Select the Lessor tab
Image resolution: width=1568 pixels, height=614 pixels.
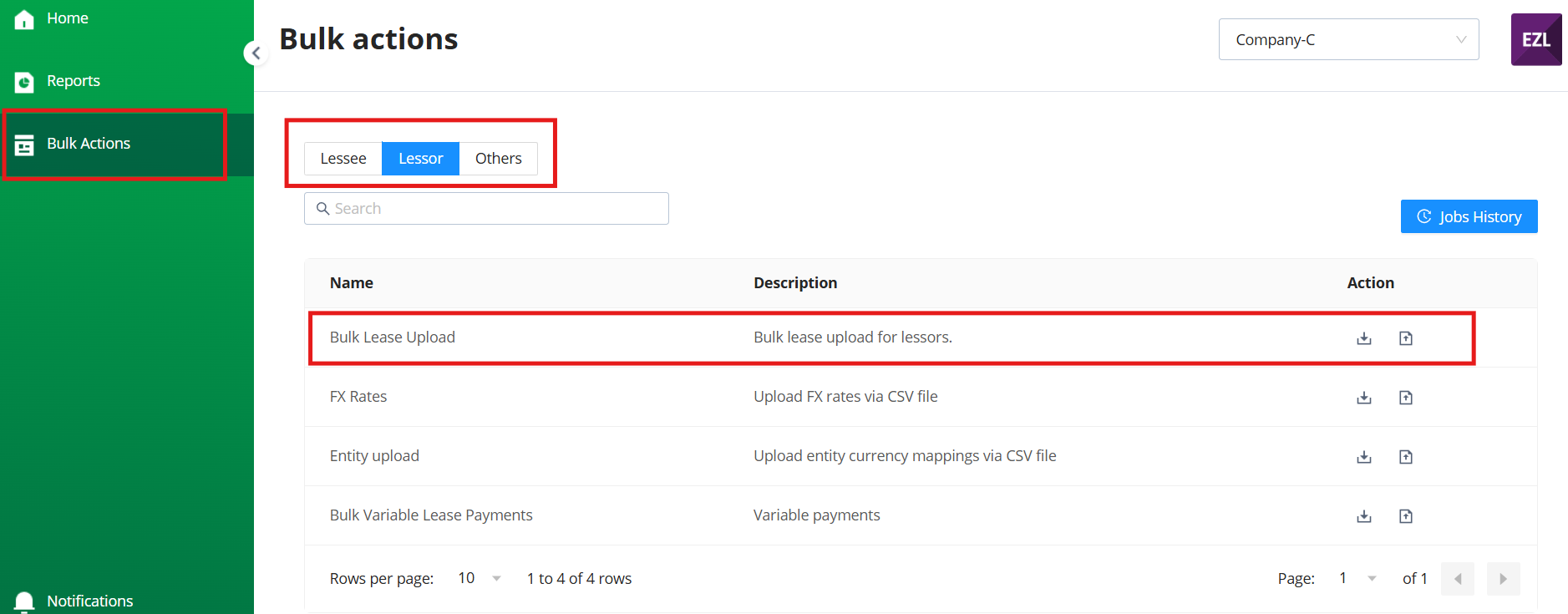pos(421,159)
